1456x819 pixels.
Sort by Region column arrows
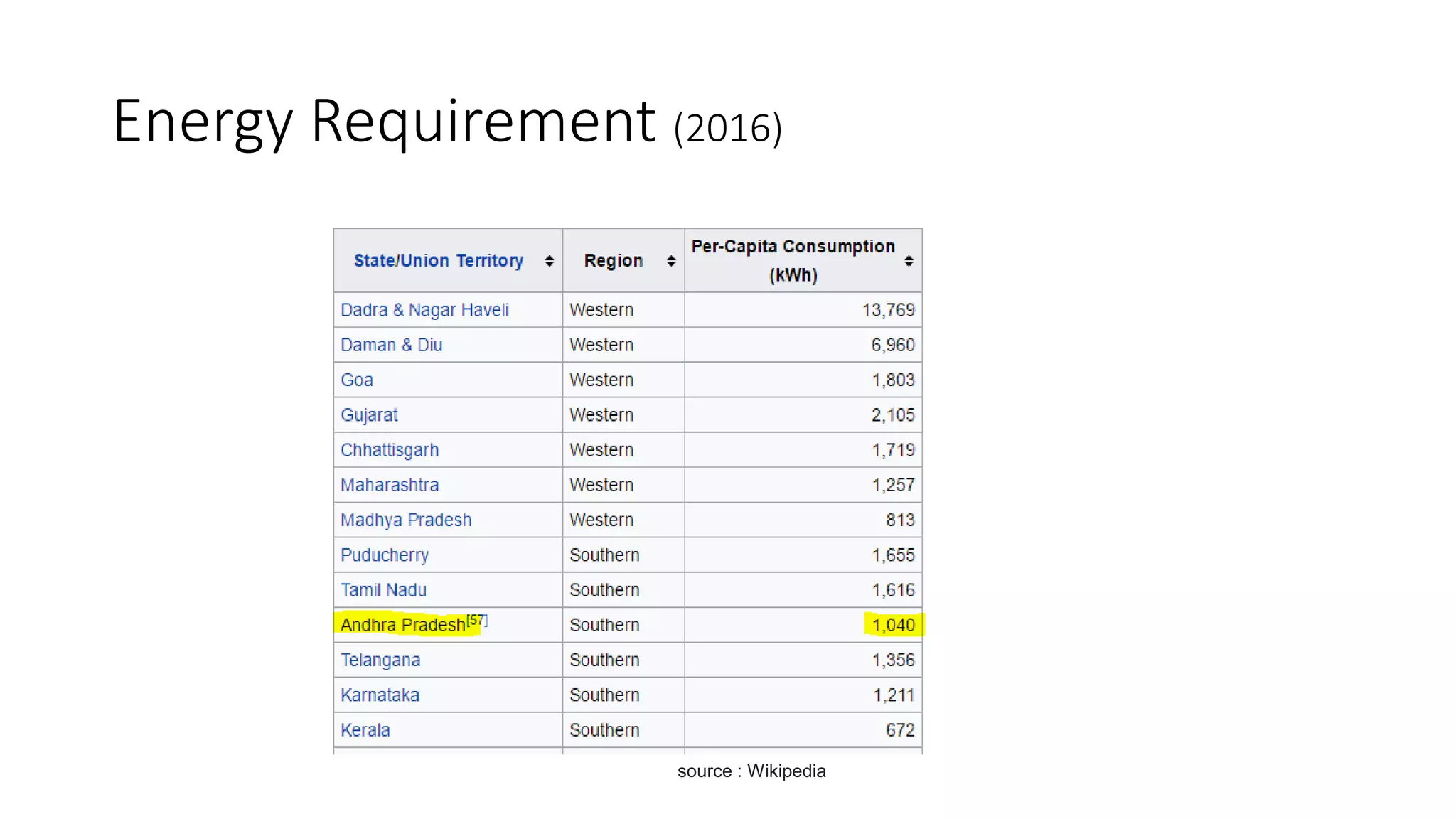670,261
